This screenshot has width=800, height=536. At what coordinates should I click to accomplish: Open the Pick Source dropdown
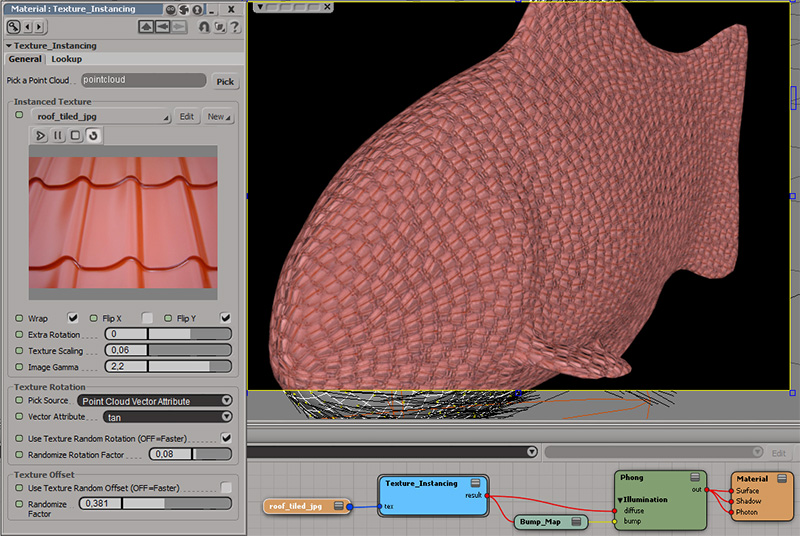(154, 400)
